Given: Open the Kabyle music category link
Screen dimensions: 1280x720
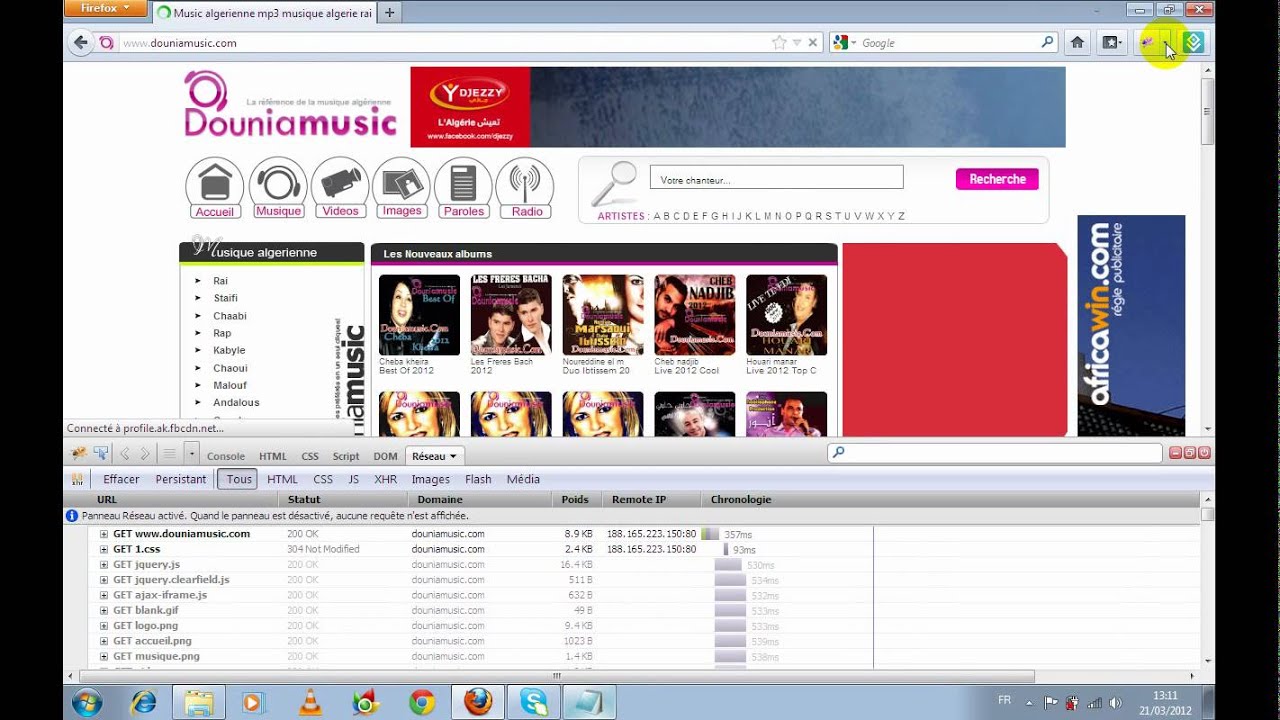Looking at the screenshot, I should point(229,350).
